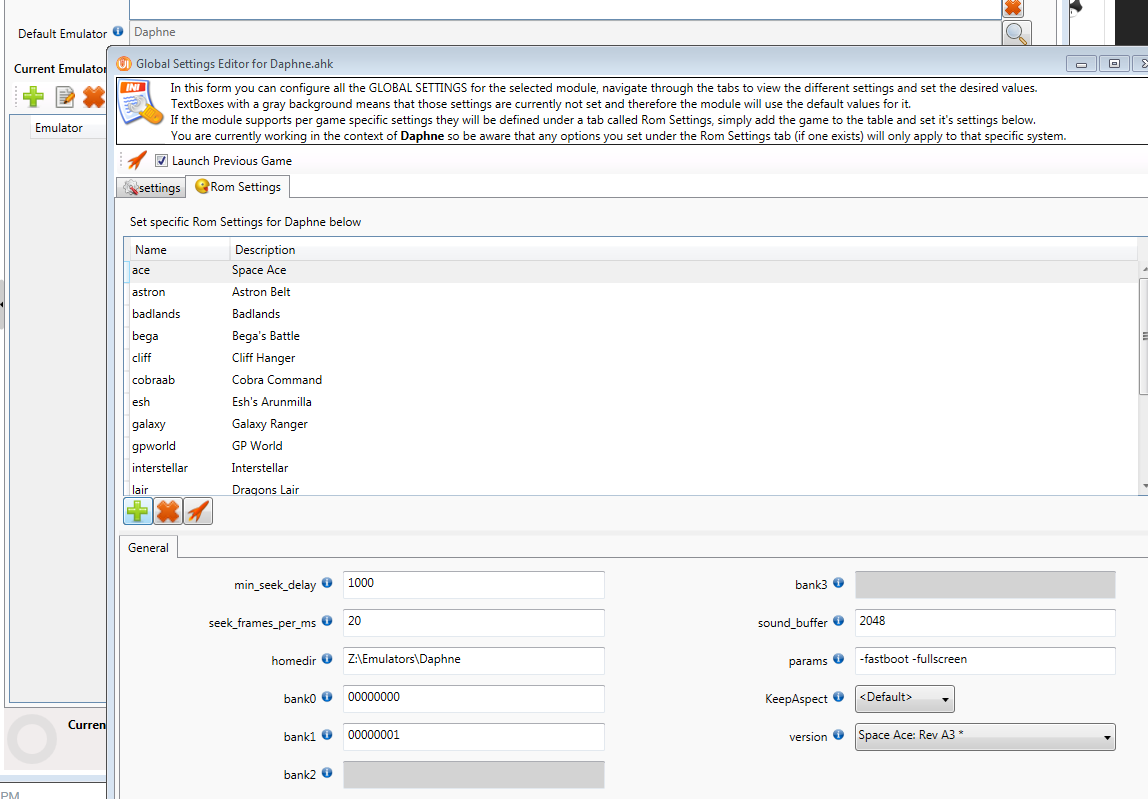The width and height of the screenshot is (1148, 799).
Task: Click the info icon next to bank3
Action: pyautogui.click(x=839, y=583)
